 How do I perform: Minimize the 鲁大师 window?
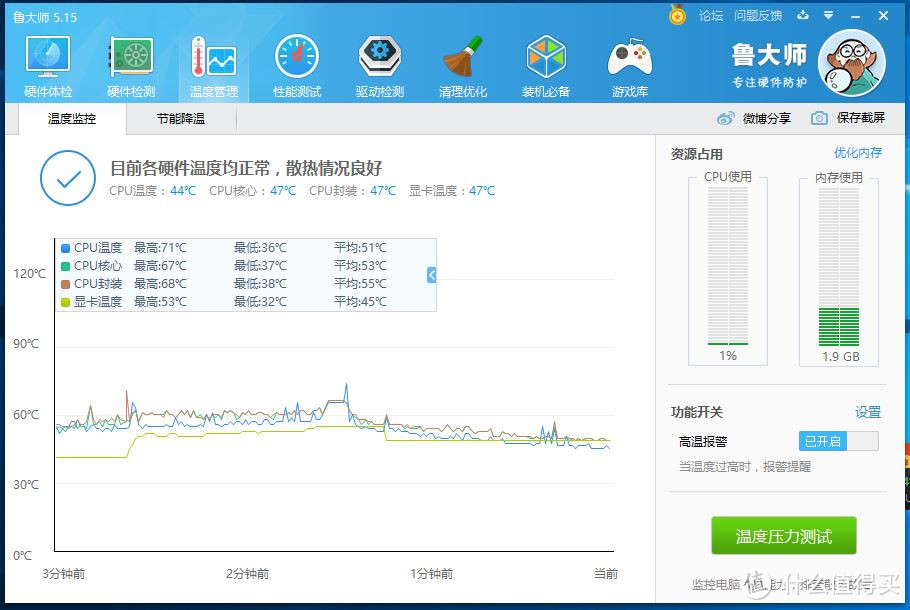(x=855, y=16)
